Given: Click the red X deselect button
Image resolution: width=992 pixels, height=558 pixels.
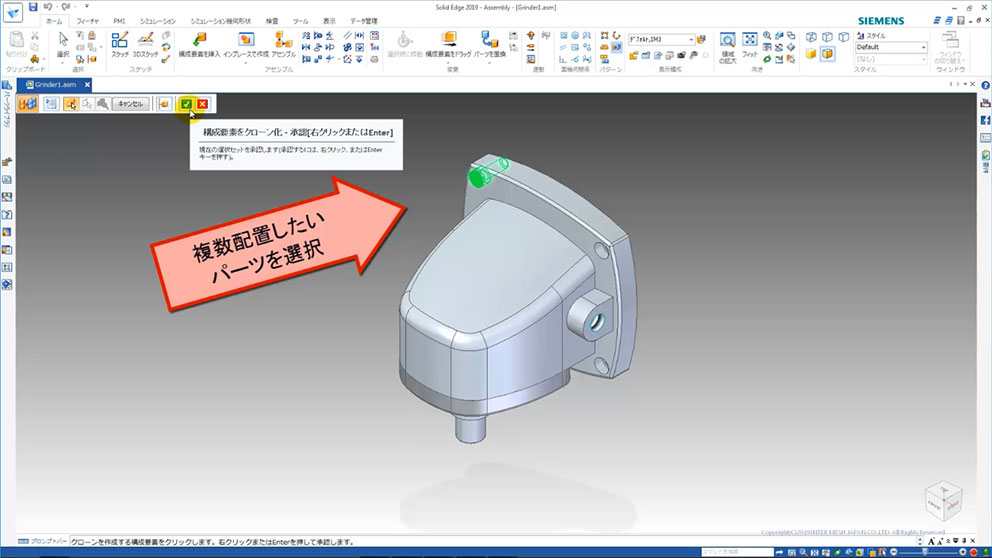Looking at the screenshot, I should point(203,104).
